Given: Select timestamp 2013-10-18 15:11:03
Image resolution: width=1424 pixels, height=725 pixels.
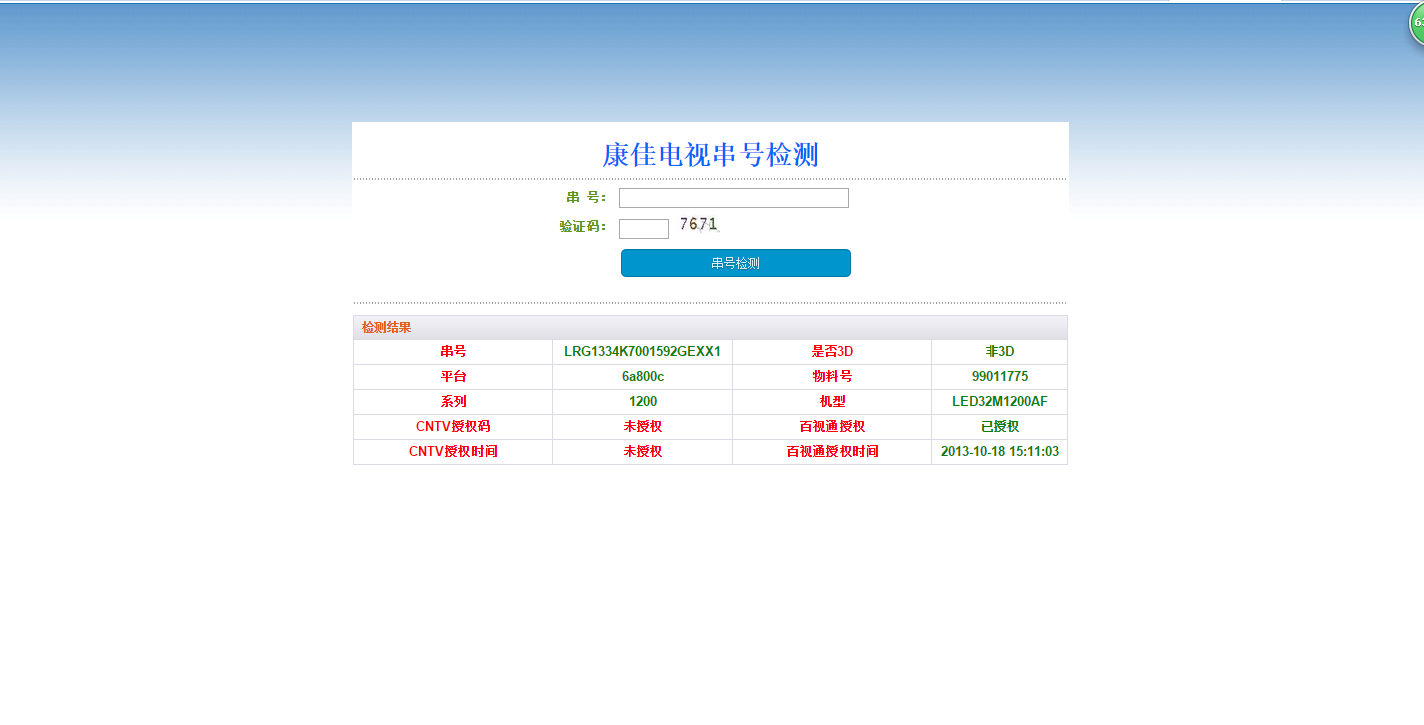Looking at the screenshot, I should [1000, 452].
